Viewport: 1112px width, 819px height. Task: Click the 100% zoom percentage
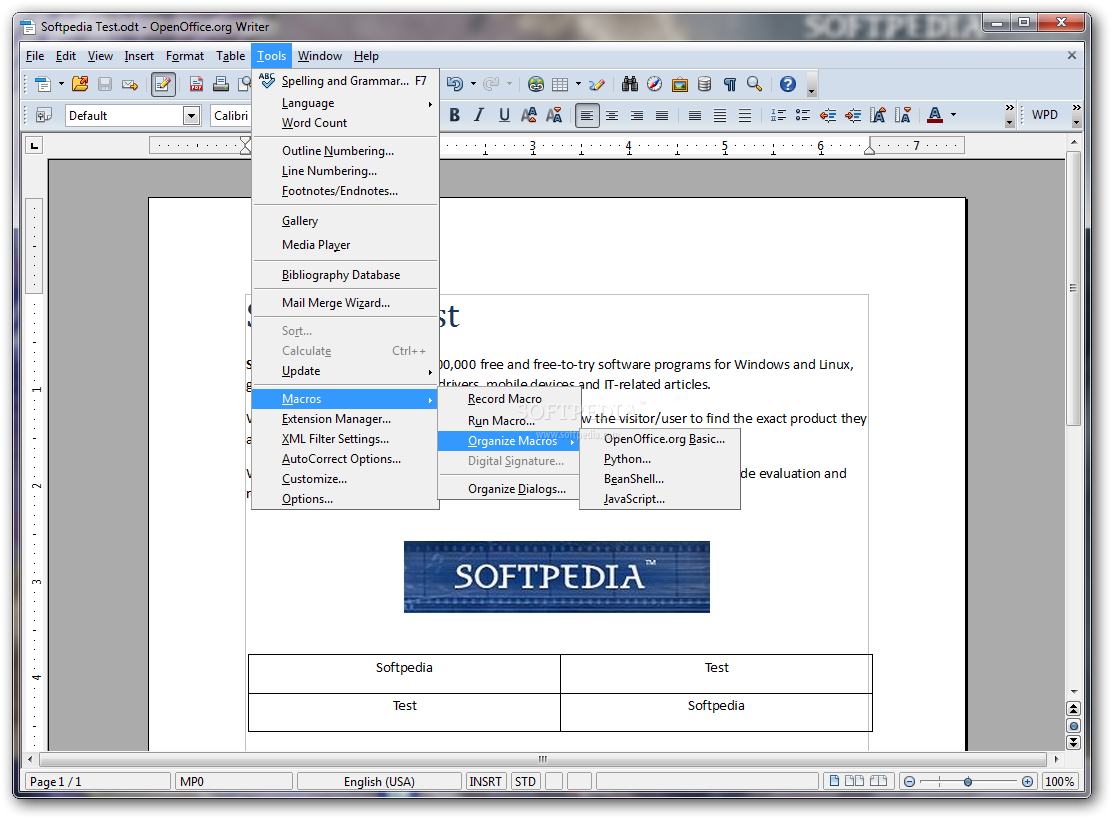(1060, 781)
